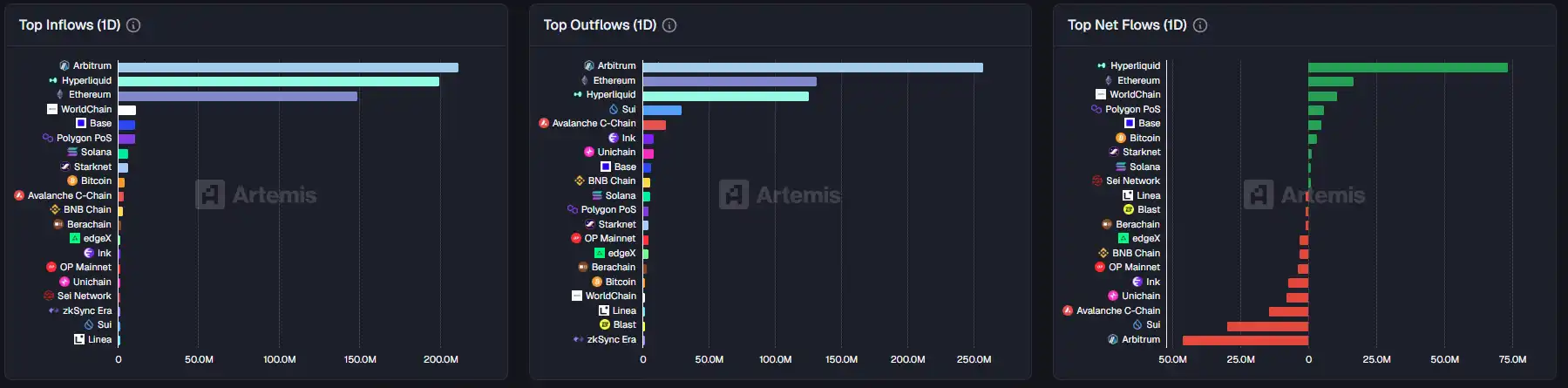Screen dimensions: 1568x388
Task: Click the red Sui bar in Net Flows
Action: coord(1267,326)
